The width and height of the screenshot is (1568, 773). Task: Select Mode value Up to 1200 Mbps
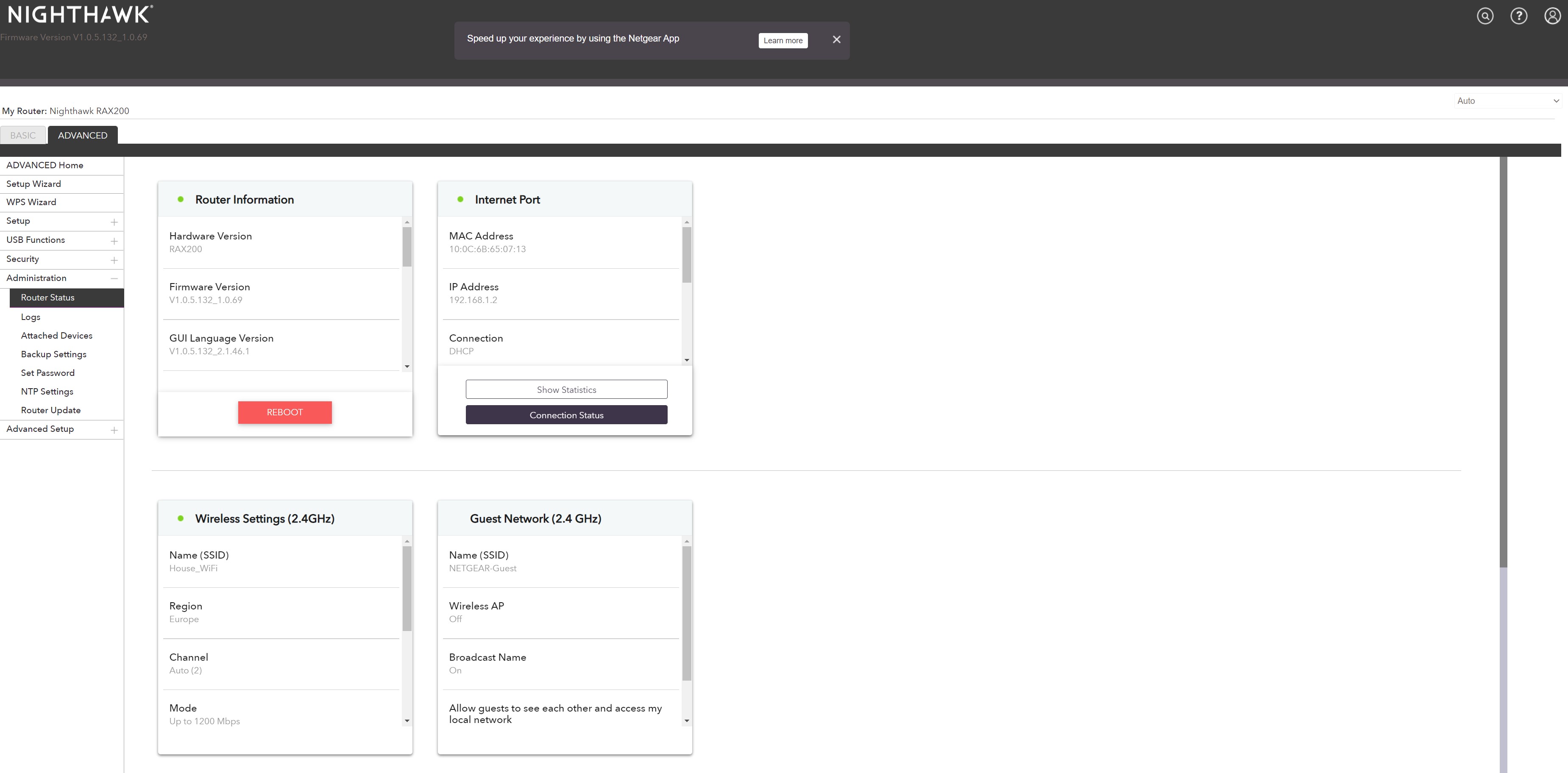coord(204,721)
